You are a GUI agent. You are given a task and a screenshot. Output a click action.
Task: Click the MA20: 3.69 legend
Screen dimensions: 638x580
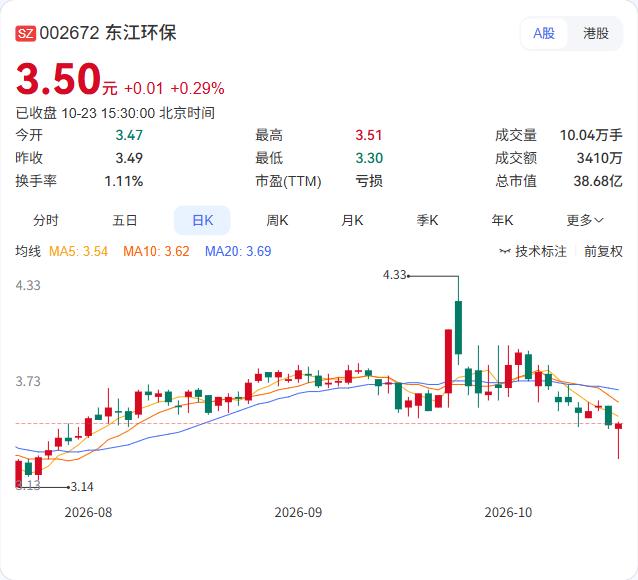click(x=238, y=252)
